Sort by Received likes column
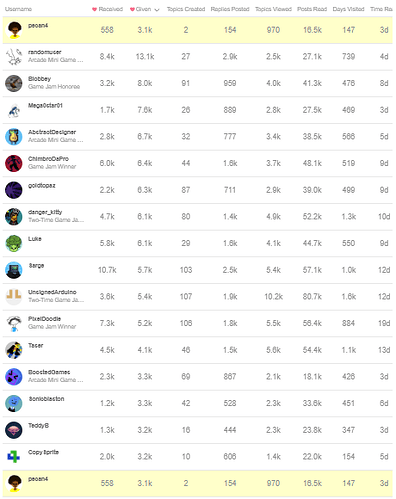This screenshot has height=499, width=396. (x=107, y=9)
